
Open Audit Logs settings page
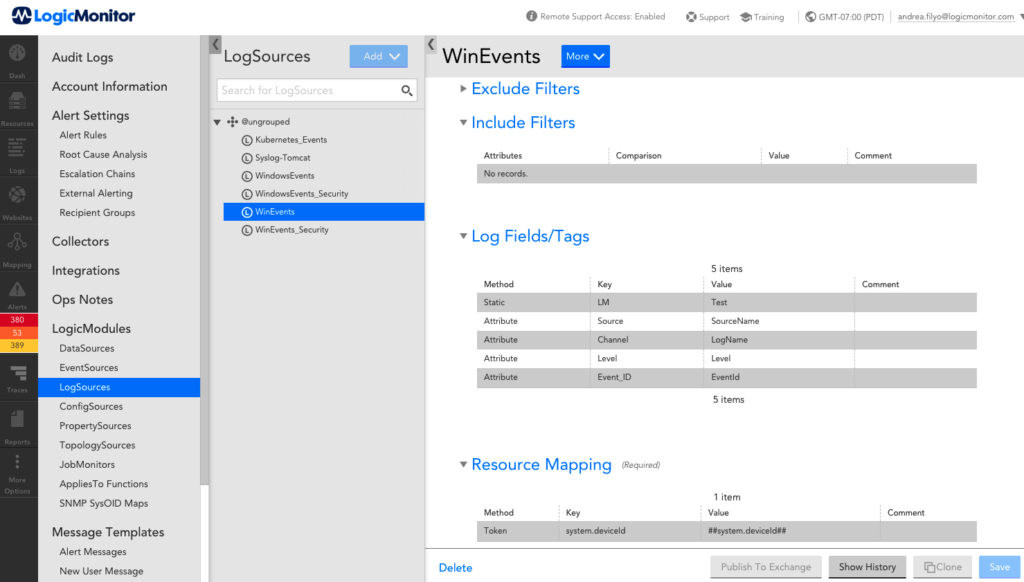pos(82,57)
